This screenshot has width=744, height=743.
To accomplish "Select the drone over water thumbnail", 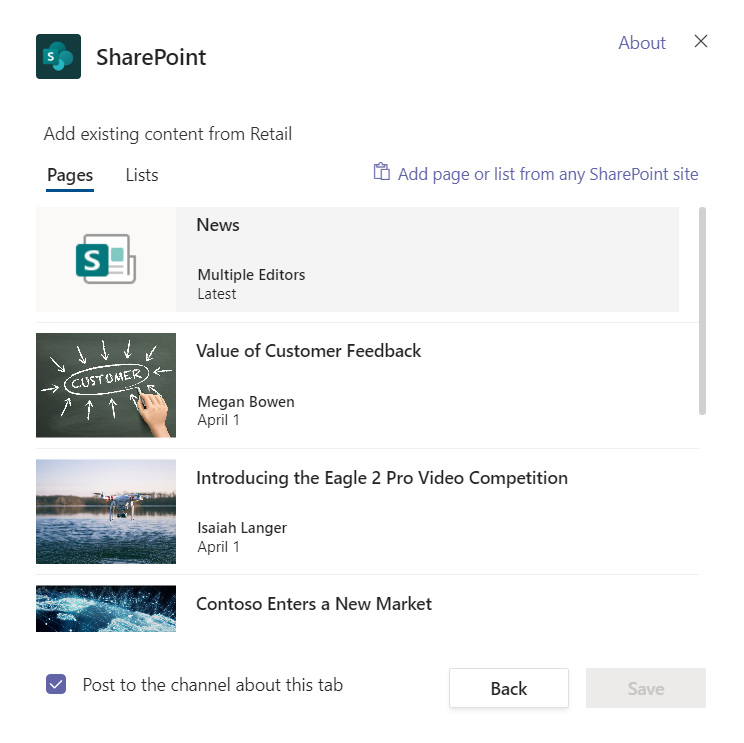I will pos(106,511).
